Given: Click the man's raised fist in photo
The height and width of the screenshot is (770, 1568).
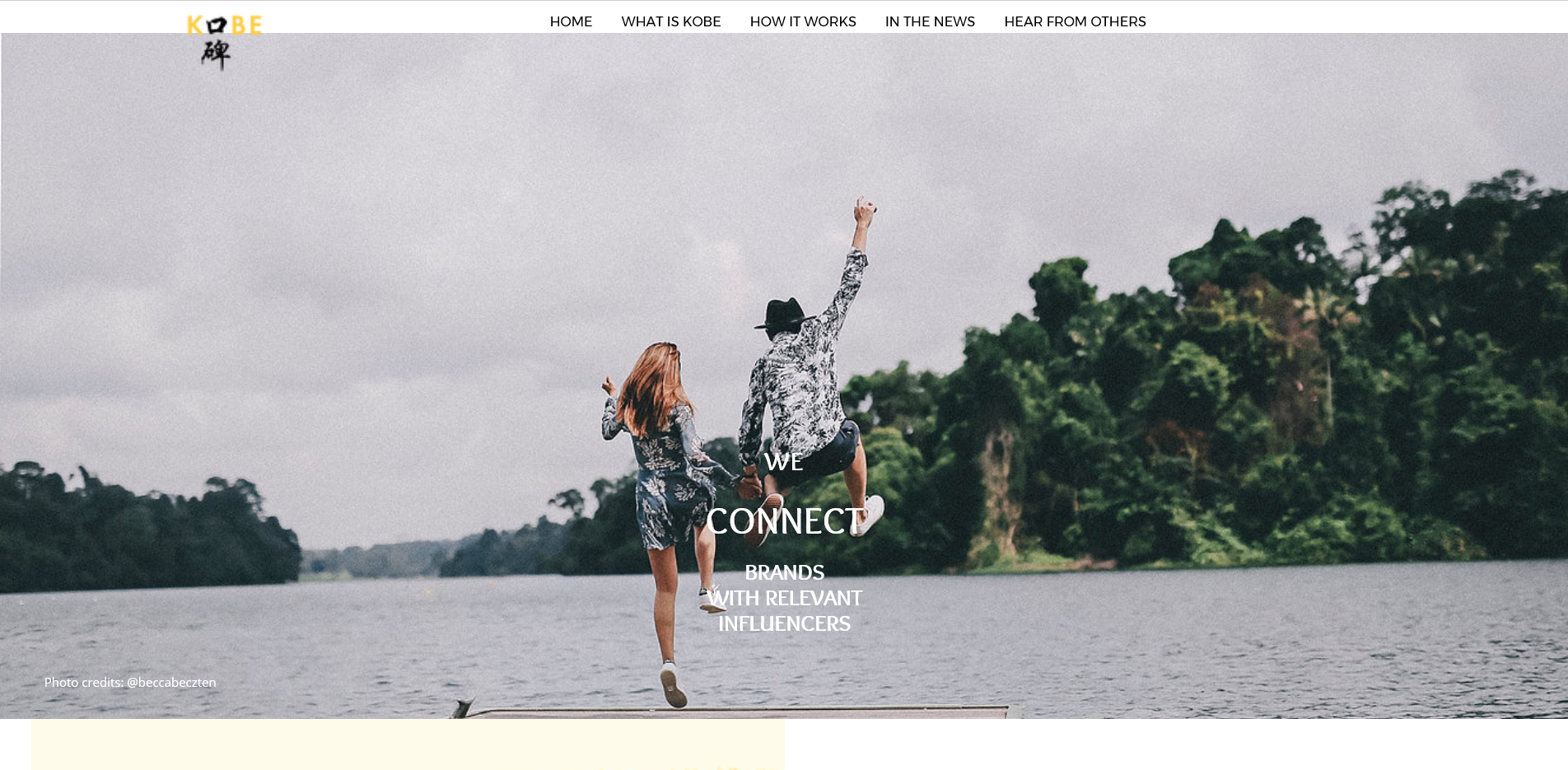Looking at the screenshot, I should click(864, 211).
